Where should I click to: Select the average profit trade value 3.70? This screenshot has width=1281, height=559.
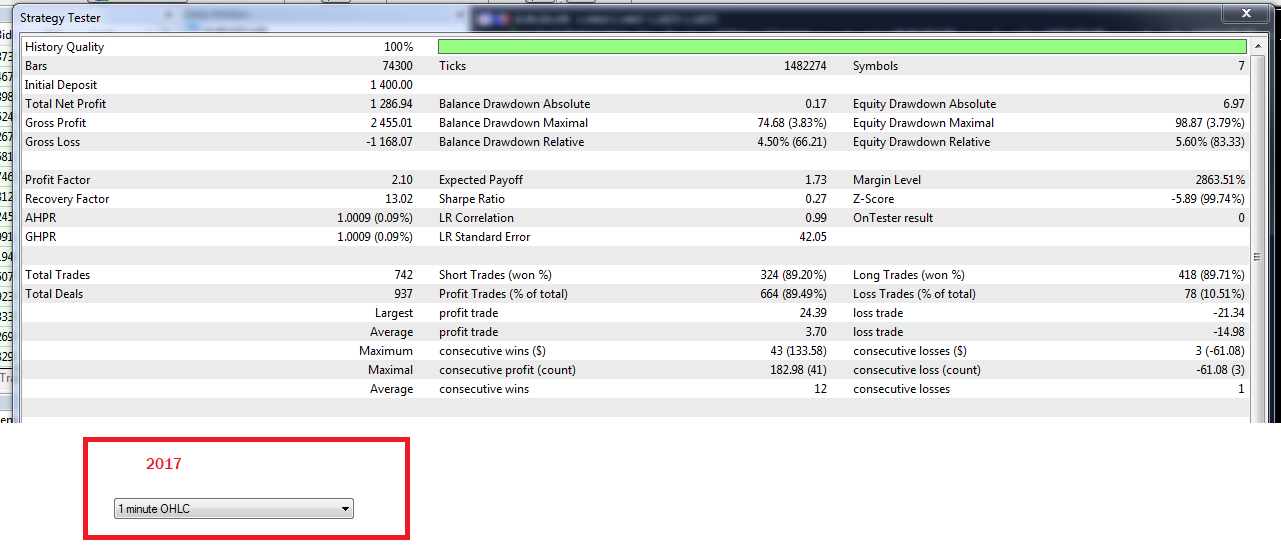[x=815, y=332]
